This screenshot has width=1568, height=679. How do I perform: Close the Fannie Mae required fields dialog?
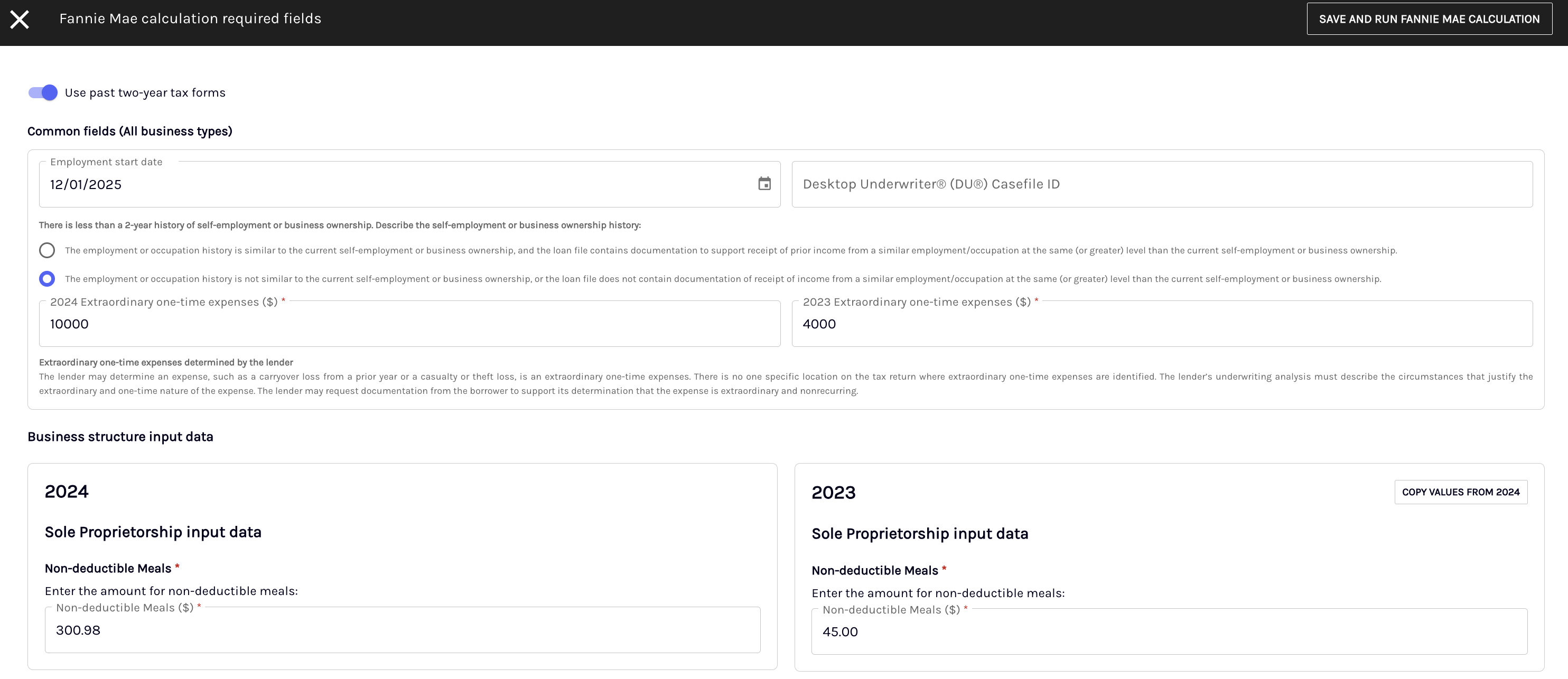tap(20, 20)
